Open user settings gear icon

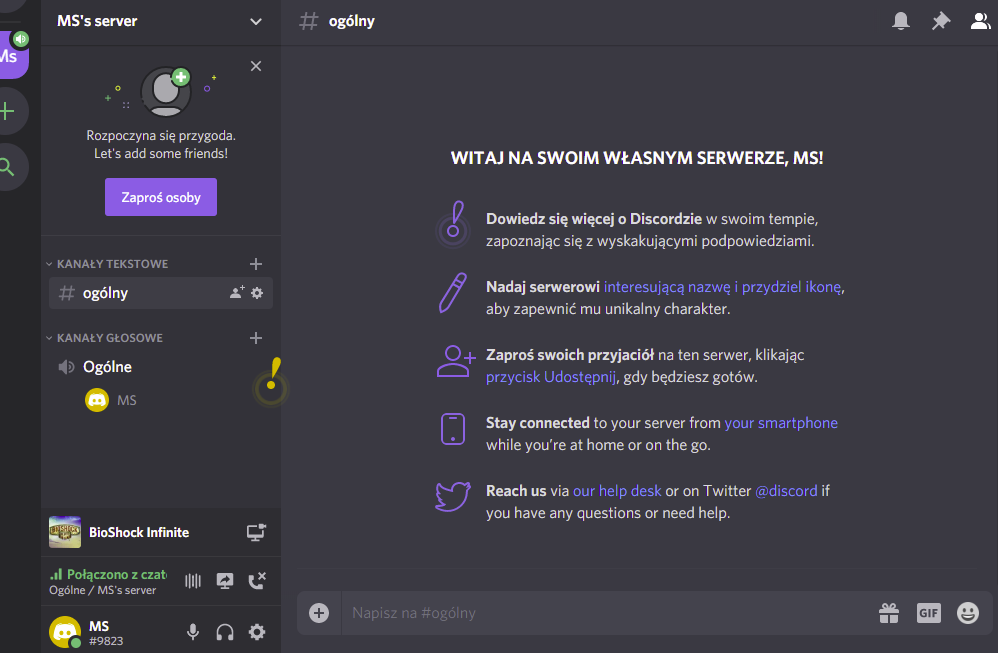(x=257, y=632)
